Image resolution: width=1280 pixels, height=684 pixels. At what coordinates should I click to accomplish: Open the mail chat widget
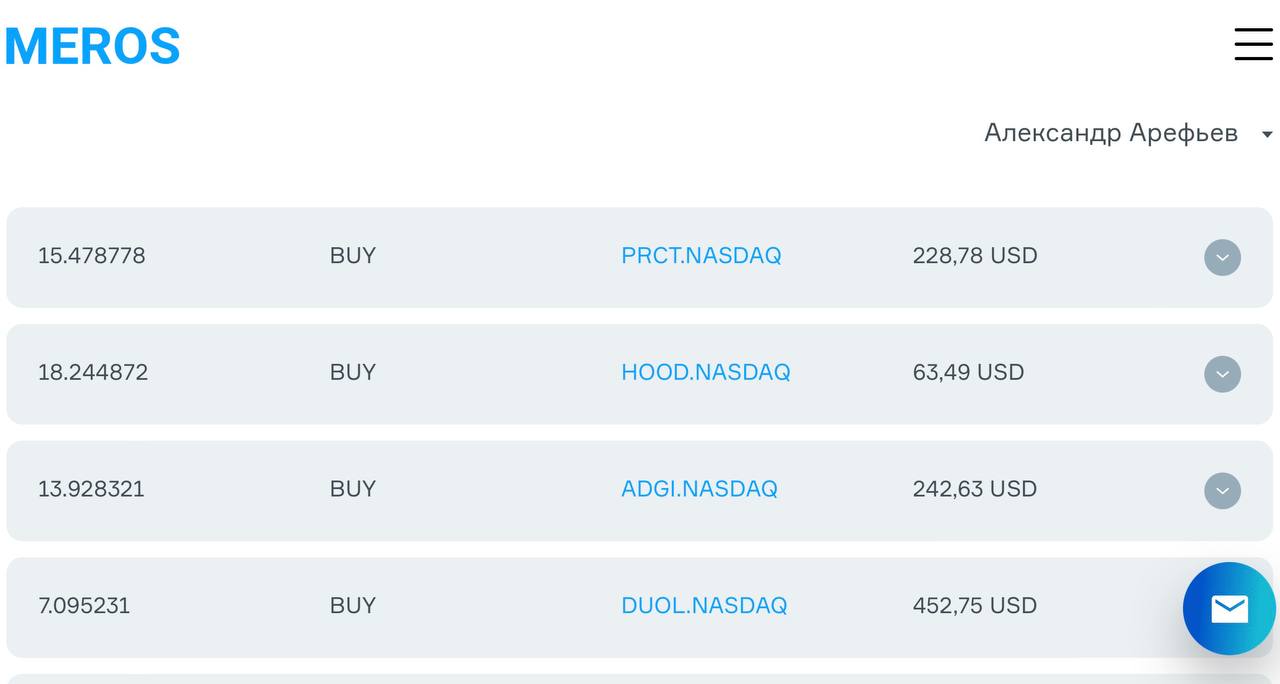pos(1229,608)
